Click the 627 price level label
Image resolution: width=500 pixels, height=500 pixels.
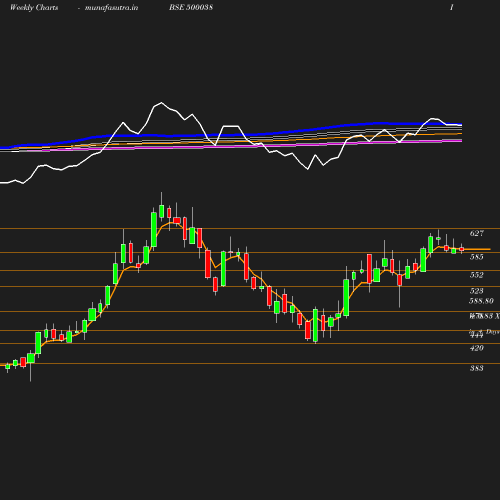click(x=476, y=233)
